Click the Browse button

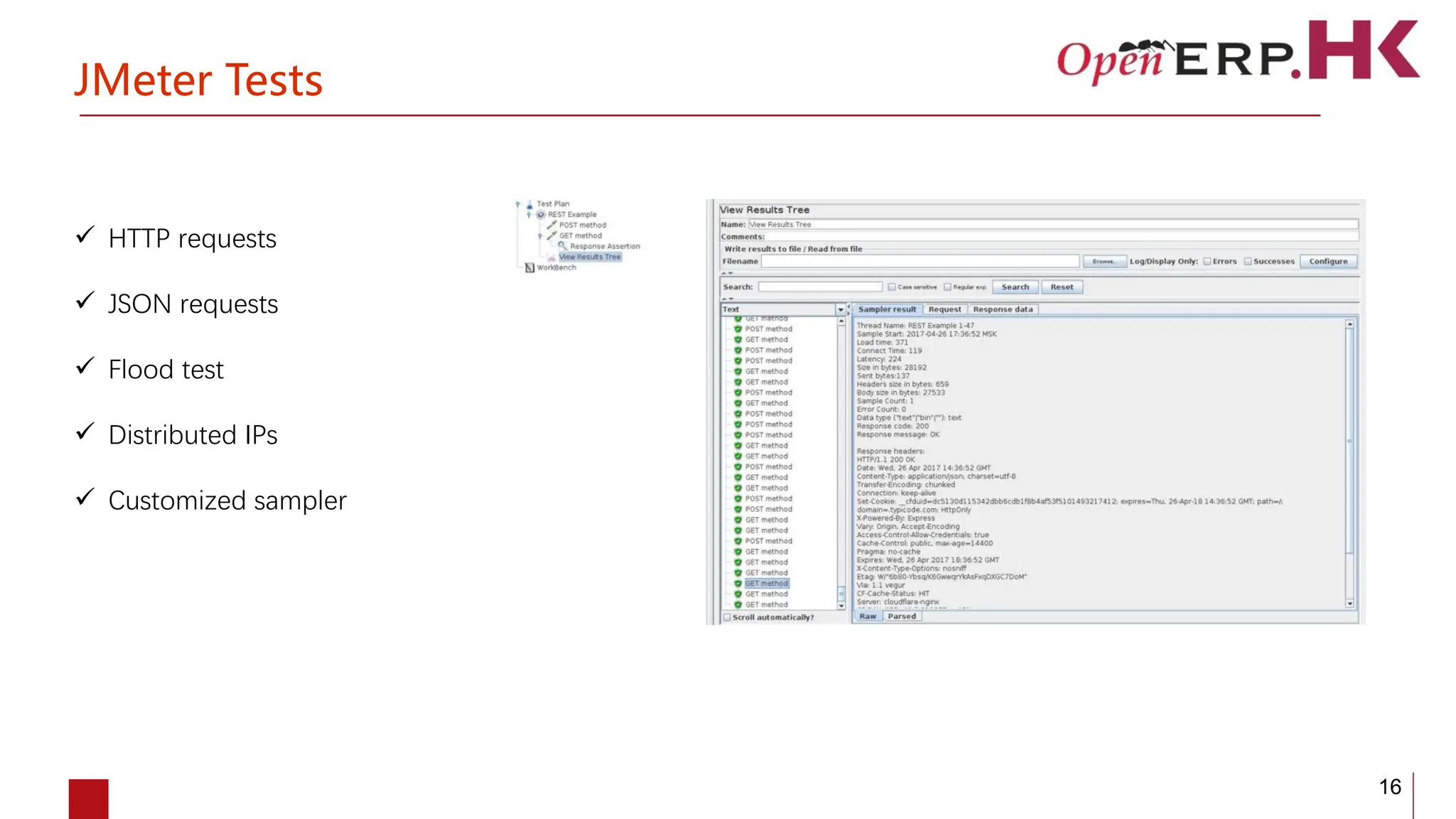[x=1103, y=262]
